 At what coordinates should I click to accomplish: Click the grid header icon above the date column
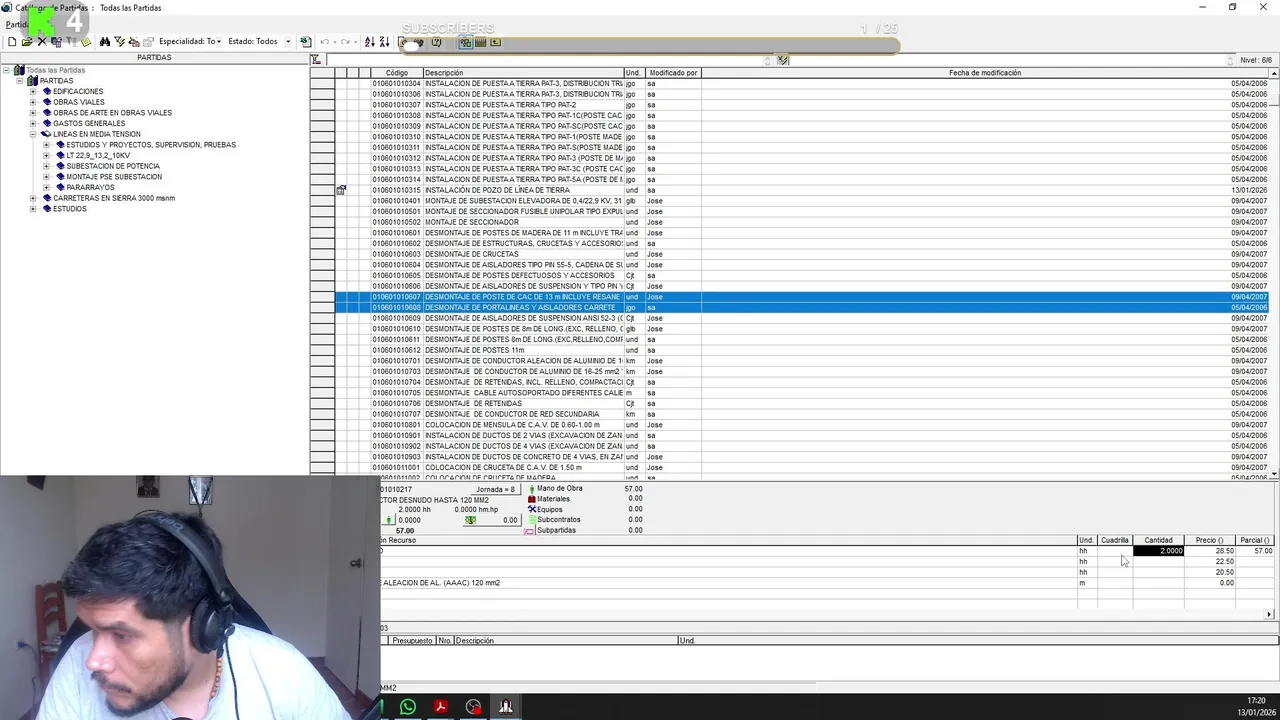[x=782, y=60]
